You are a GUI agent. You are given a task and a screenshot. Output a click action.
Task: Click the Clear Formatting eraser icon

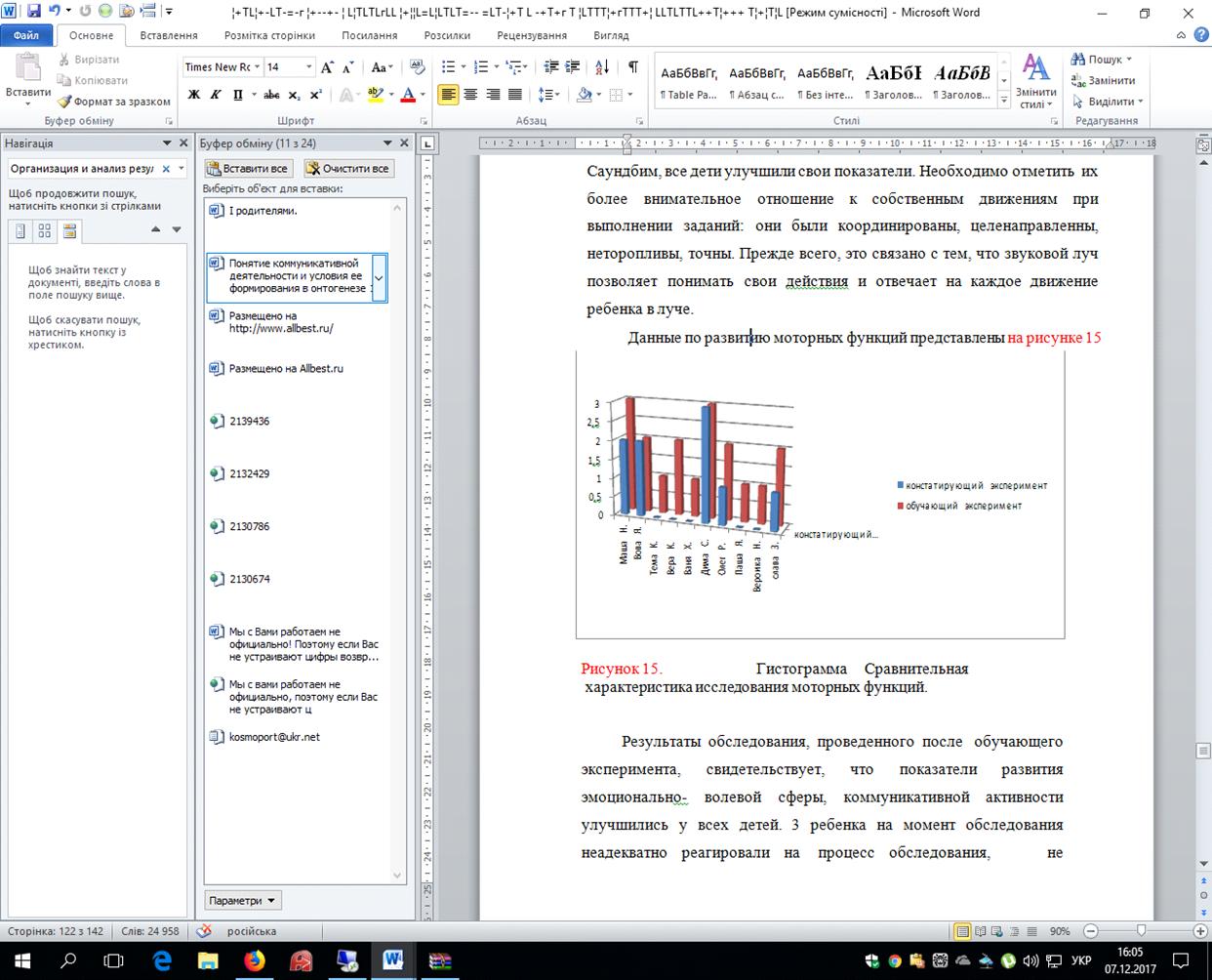click(x=417, y=66)
